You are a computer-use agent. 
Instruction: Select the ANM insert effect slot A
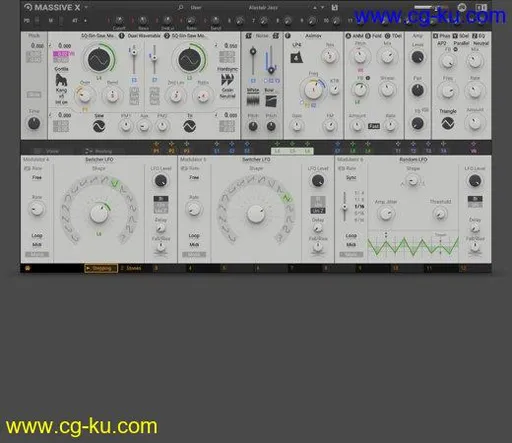[354, 35]
